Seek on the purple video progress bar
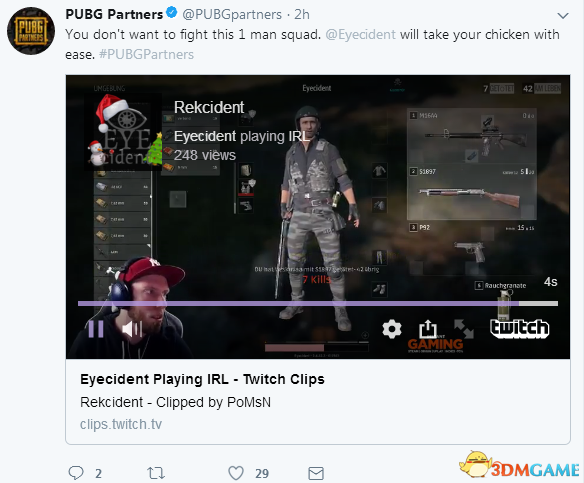Image resolution: width=584 pixels, height=483 pixels. click(318, 304)
